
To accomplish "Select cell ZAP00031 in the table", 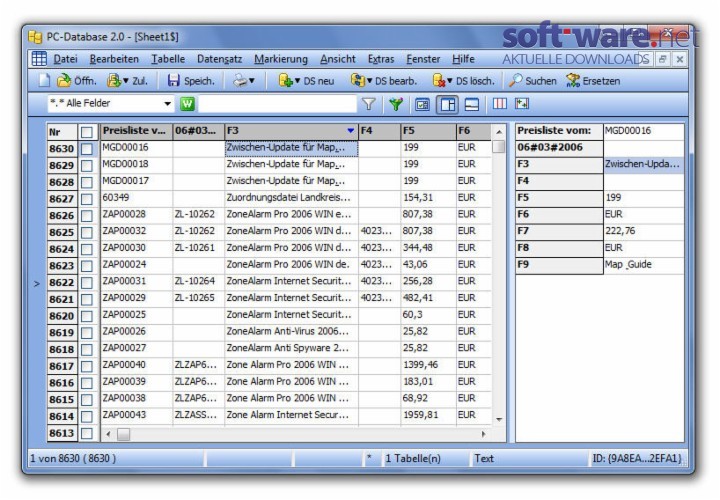I will [x=136, y=281].
